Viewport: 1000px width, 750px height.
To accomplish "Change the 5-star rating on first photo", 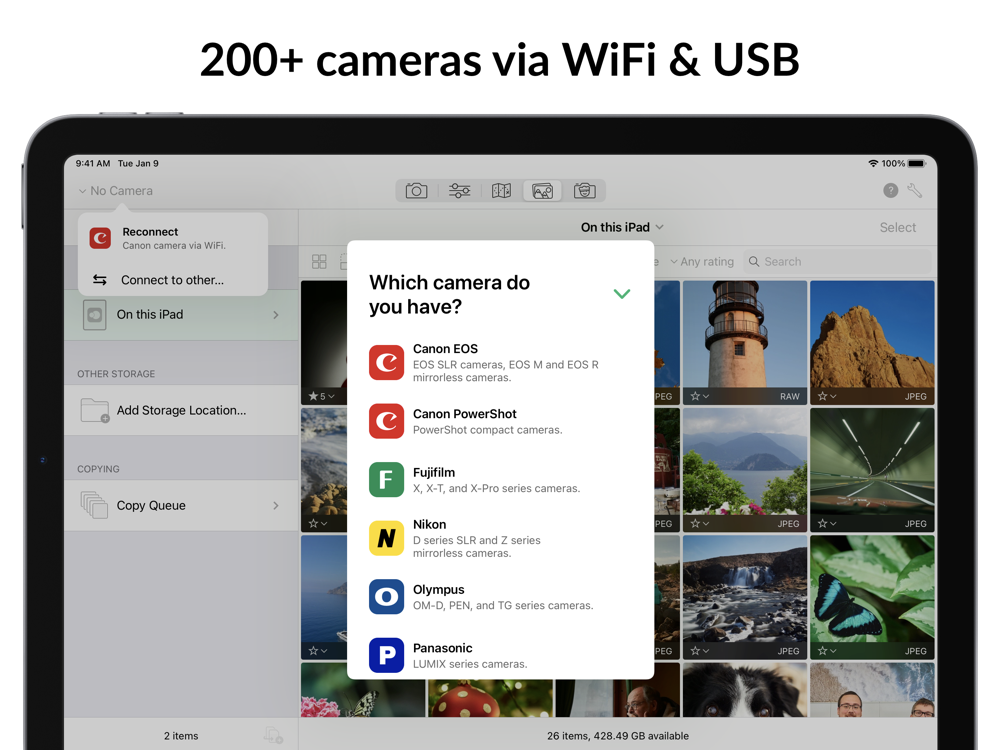I will click(x=321, y=396).
